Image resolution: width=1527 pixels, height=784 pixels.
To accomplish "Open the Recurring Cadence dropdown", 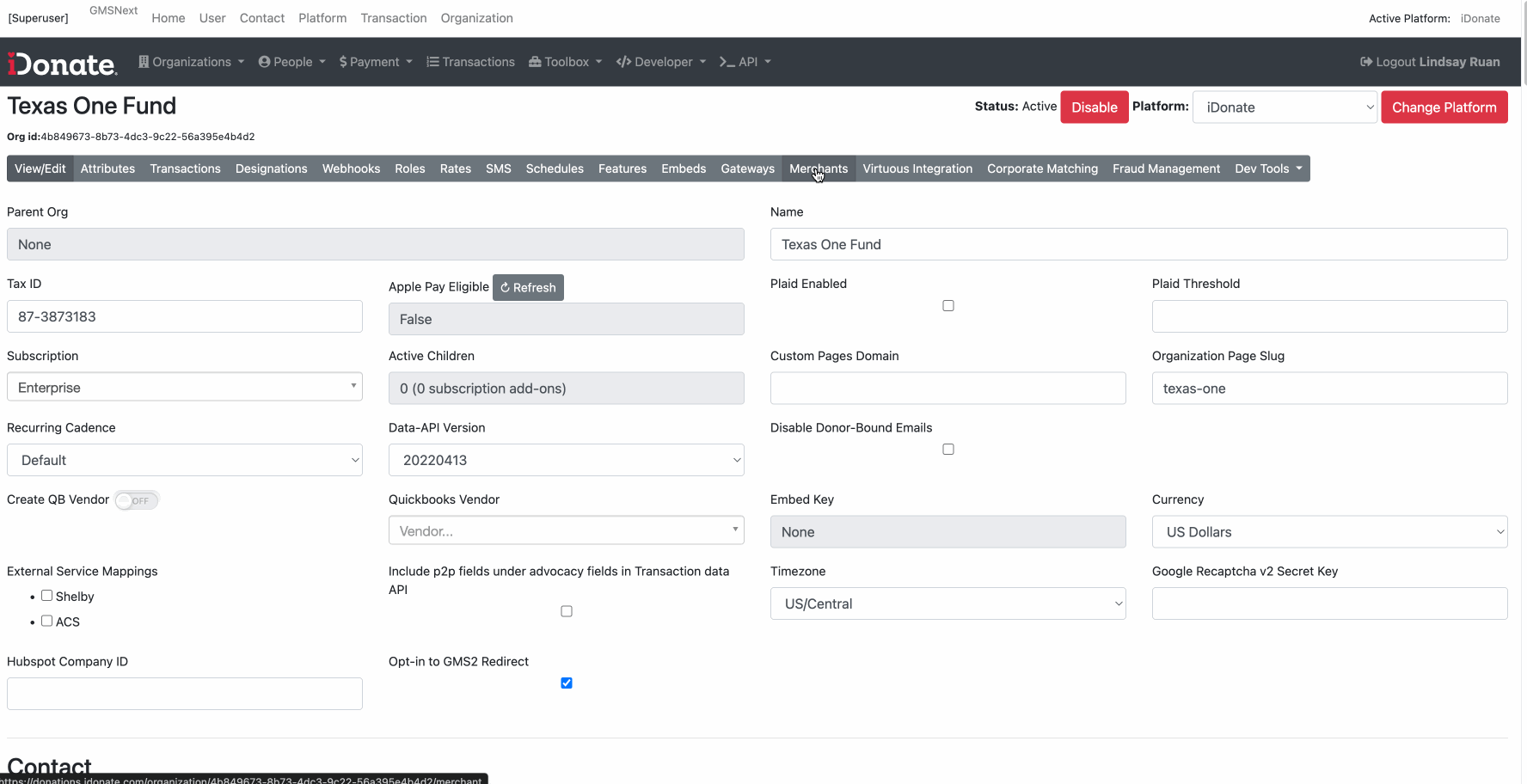I will (x=185, y=460).
